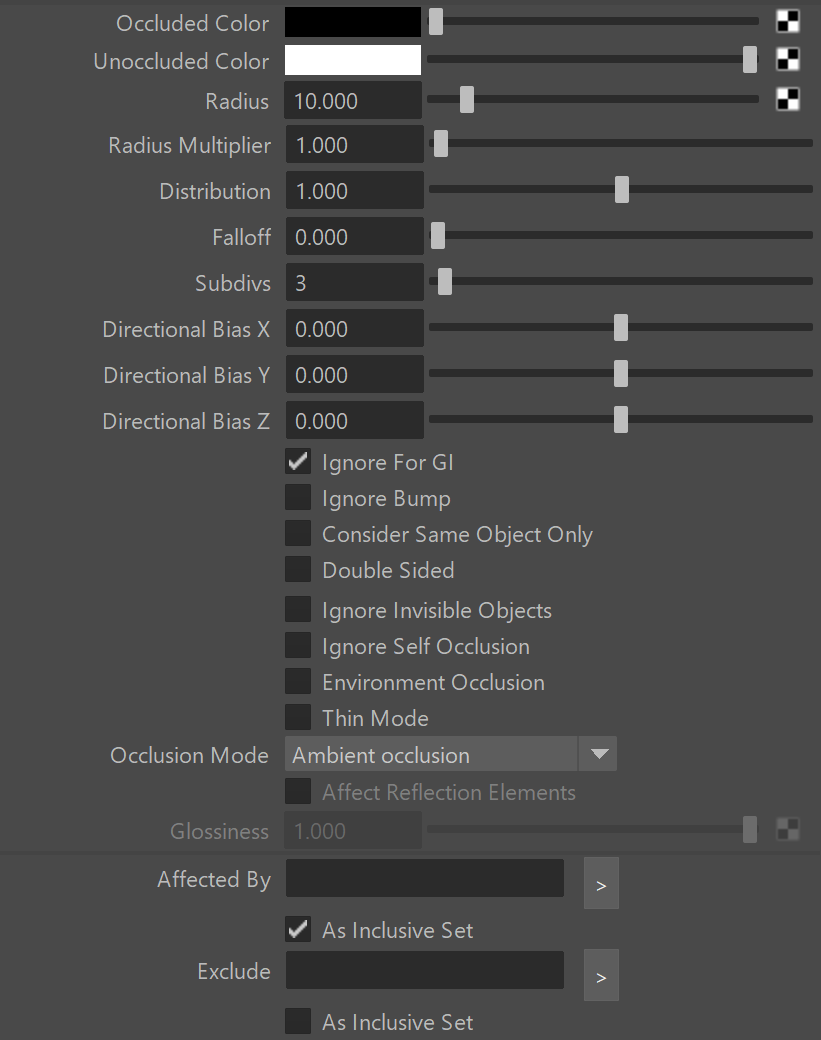Click the arrow button beside Exclude field
This screenshot has height=1040, width=821.
point(601,975)
